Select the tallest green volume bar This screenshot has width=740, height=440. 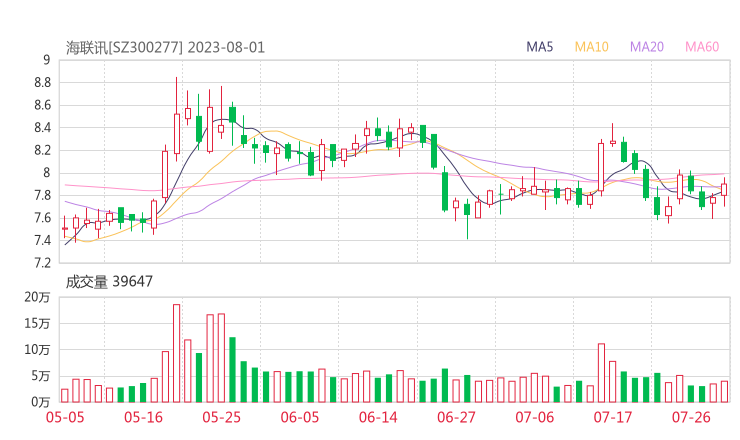(232, 370)
